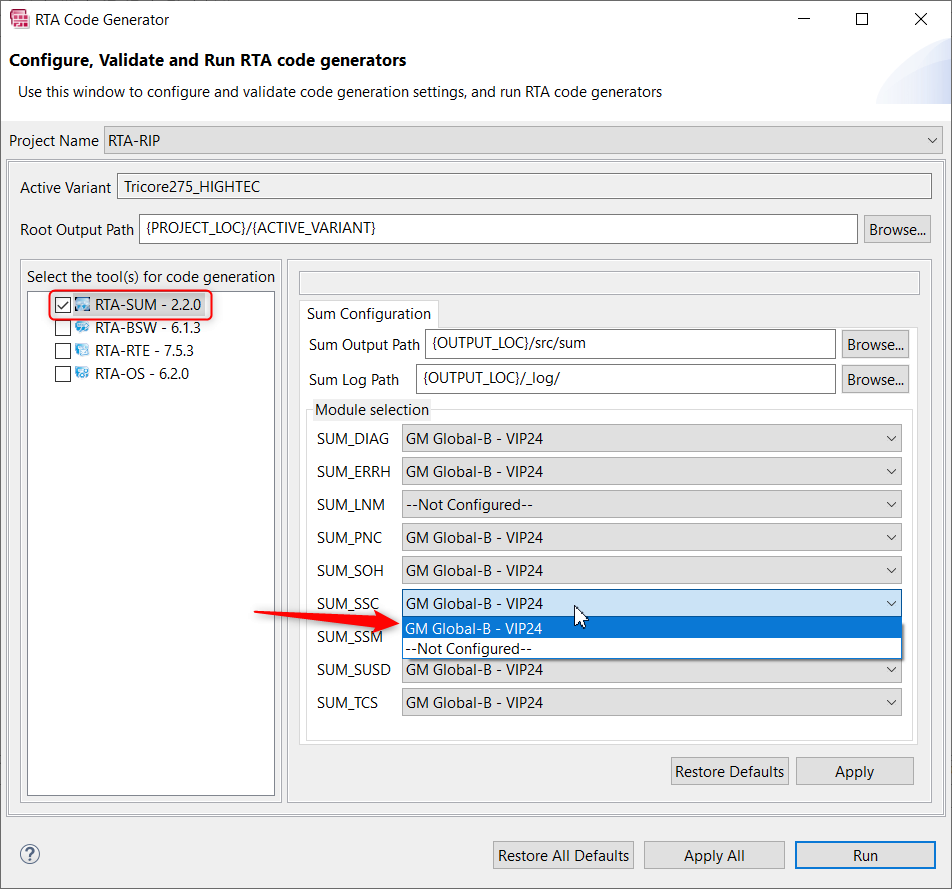952x889 pixels.
Task: Click the RTA-SUM tool icon
Action: pos(82,304)
